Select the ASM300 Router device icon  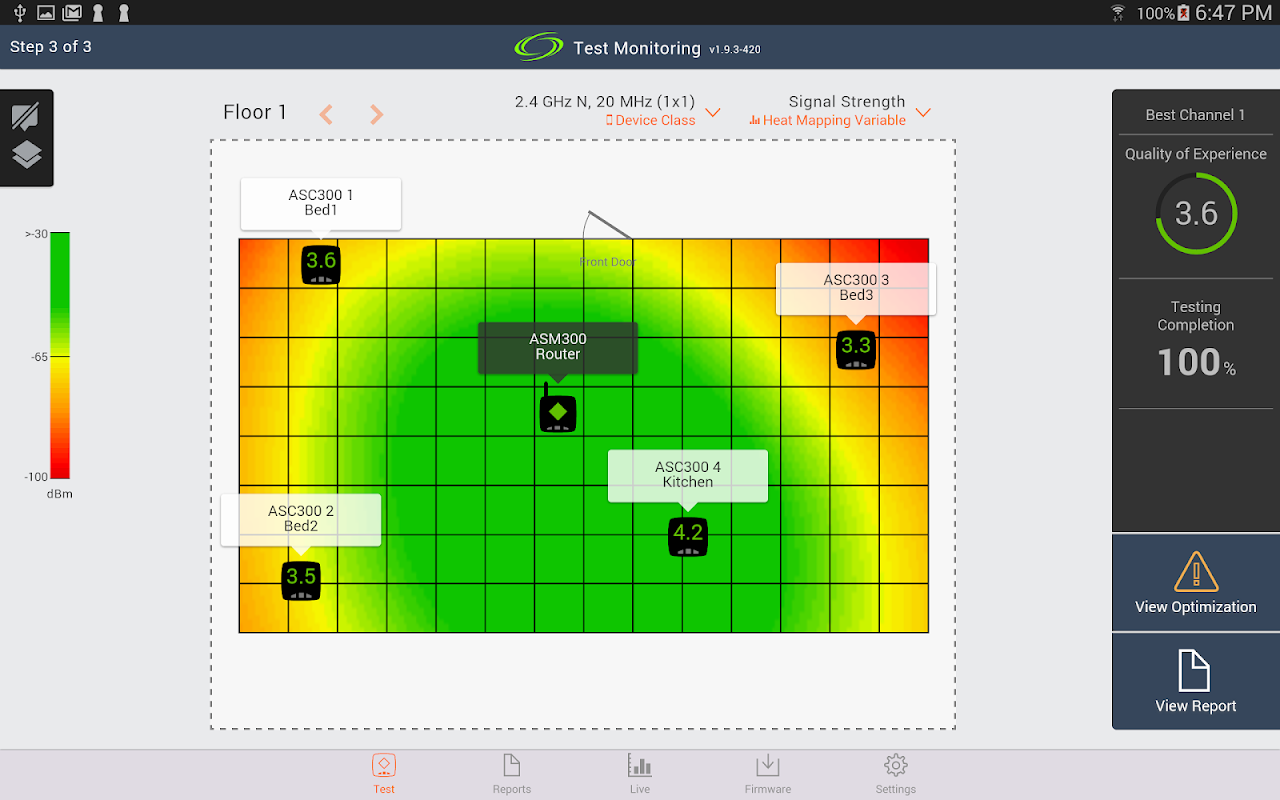coord(557,411)
